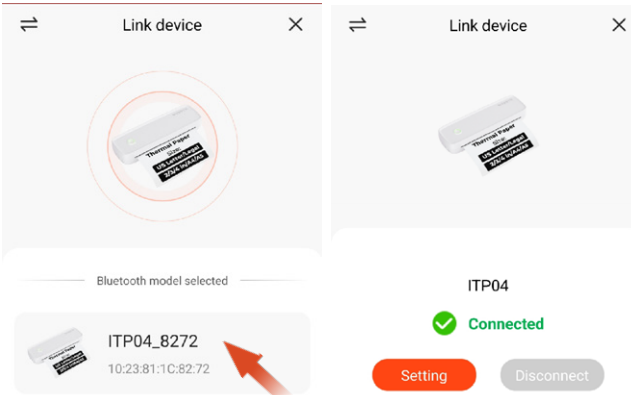Click the gray Disconnect button
Image resolution: width=631 pixels, height=395 pixels.
pos(552,375)
